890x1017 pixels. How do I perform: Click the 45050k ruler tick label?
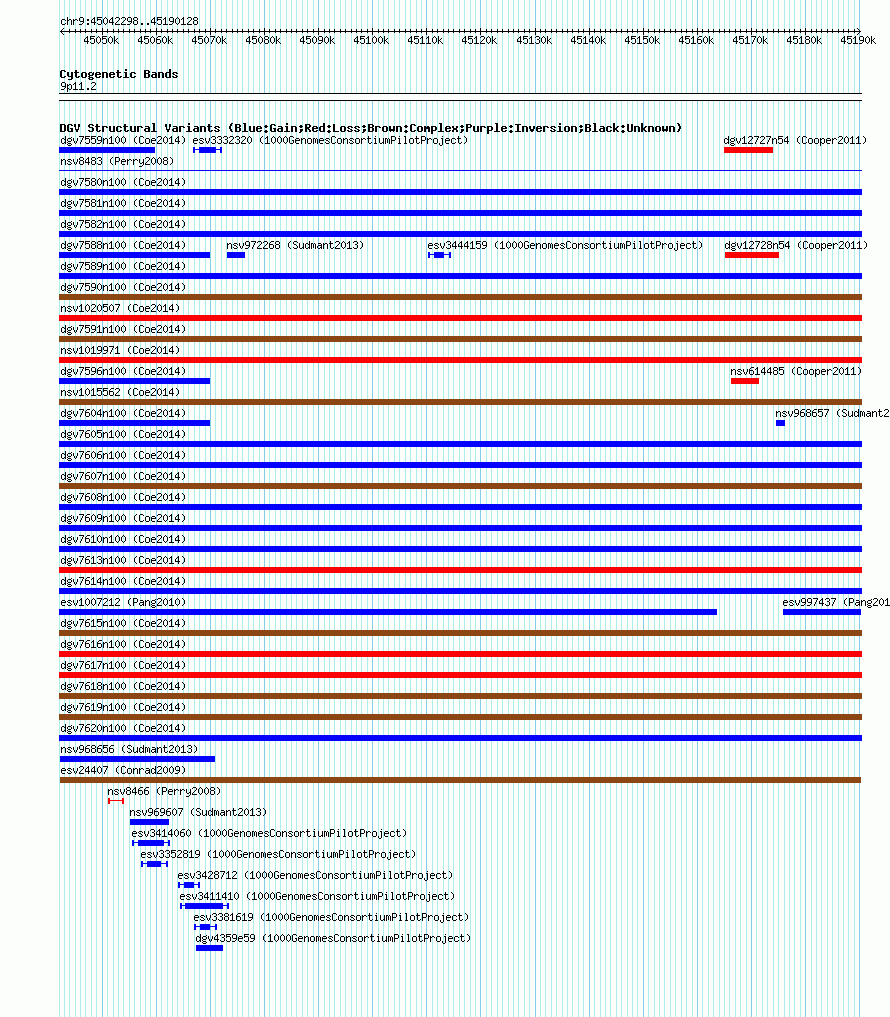tap(101, 40)
